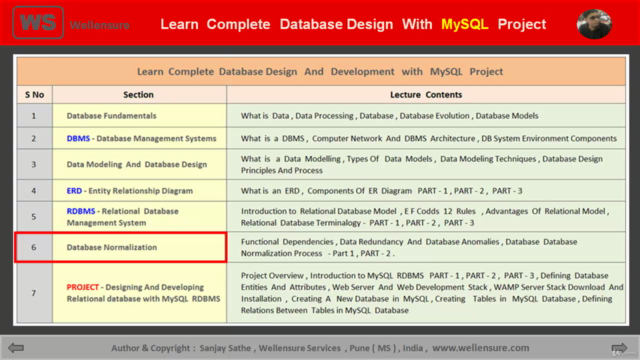The height and width of the screenshot is (360, 640).
Task: Click serial number 2 cell
Action: tap(34, 138)
